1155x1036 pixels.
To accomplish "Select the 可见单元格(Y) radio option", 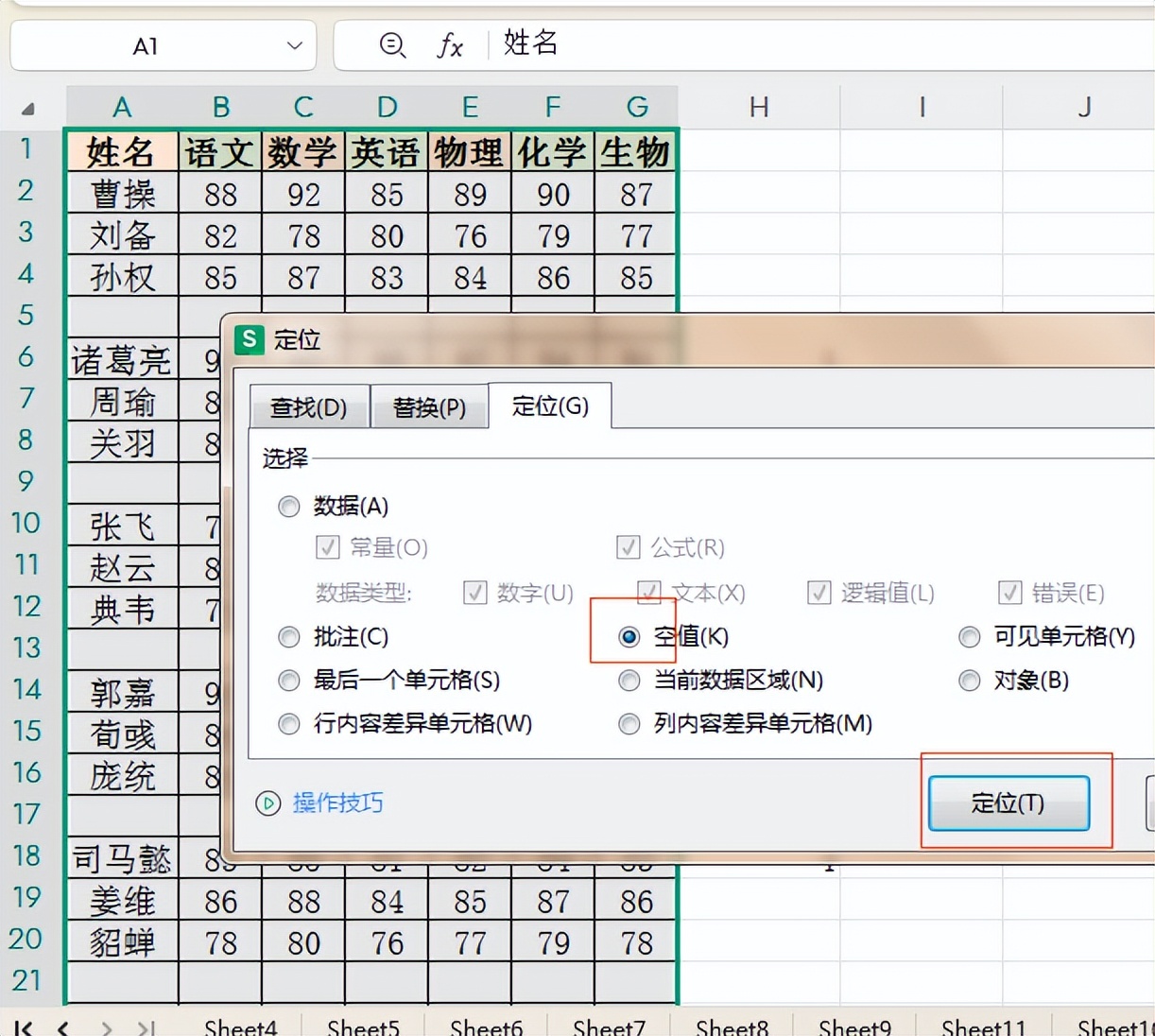I will click(x=970, y=637).
